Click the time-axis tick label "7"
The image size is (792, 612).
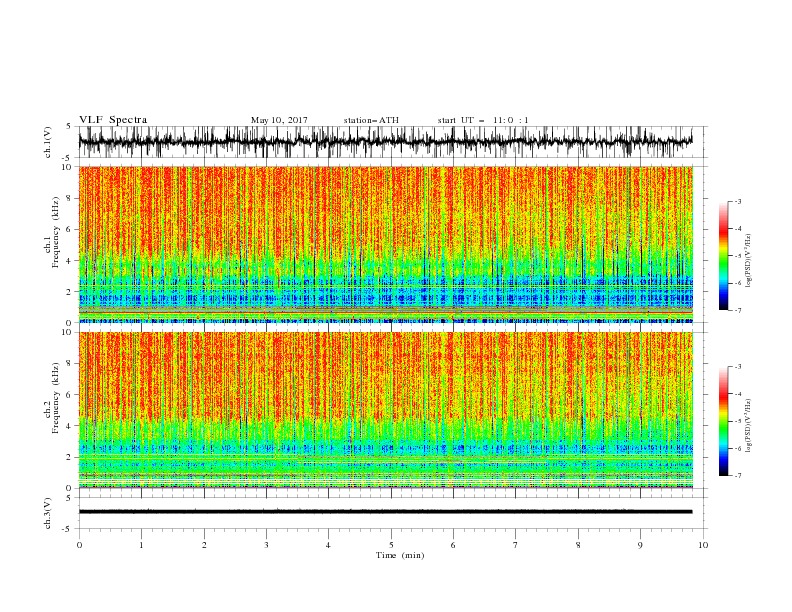coord(516,545)
